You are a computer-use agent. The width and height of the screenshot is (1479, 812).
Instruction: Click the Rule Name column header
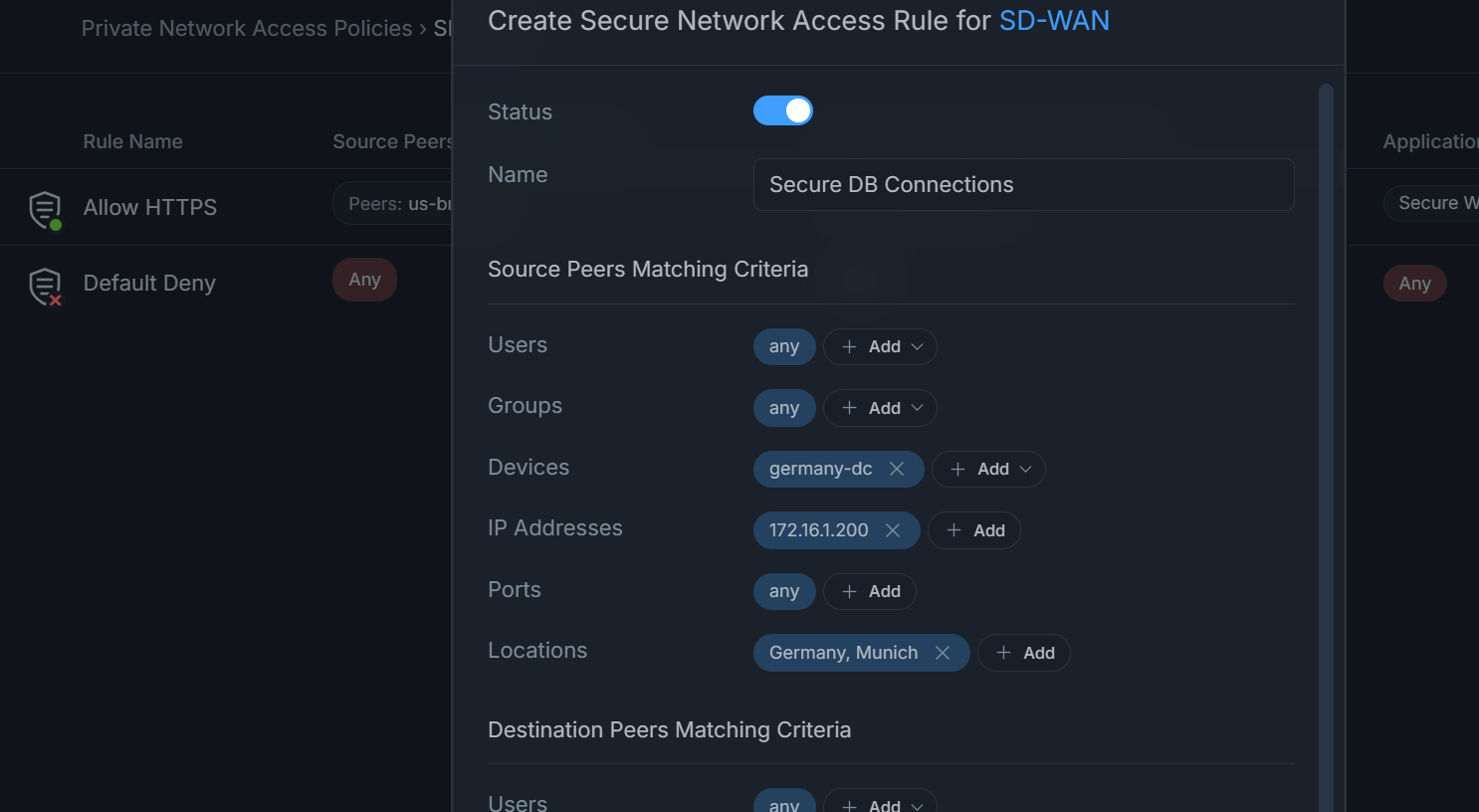click(132, 141)
